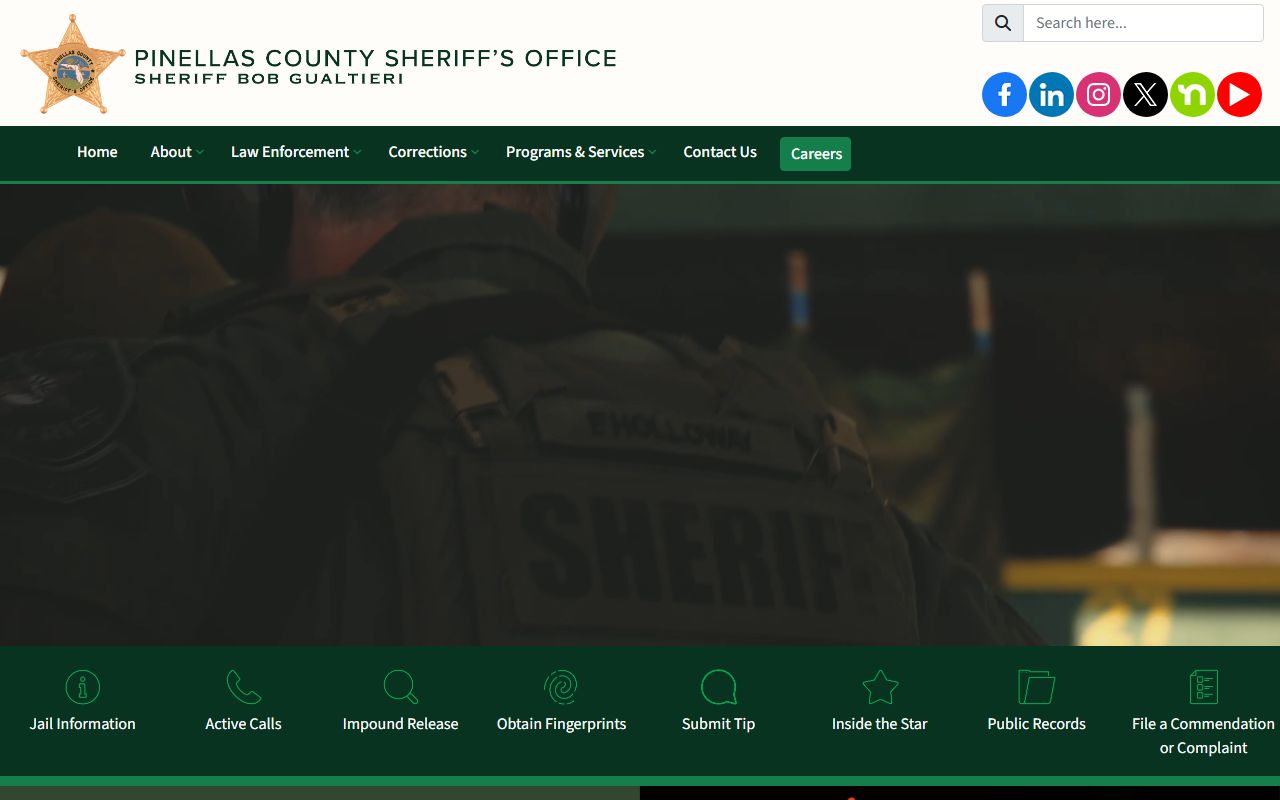The height and width of the screenshot is (800, 1280).
Task: Open the About menu item
Action: coord(171,152)
